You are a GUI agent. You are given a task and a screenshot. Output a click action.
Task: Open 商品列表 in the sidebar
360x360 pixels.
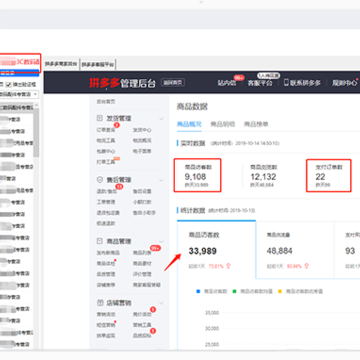(142, 253)
